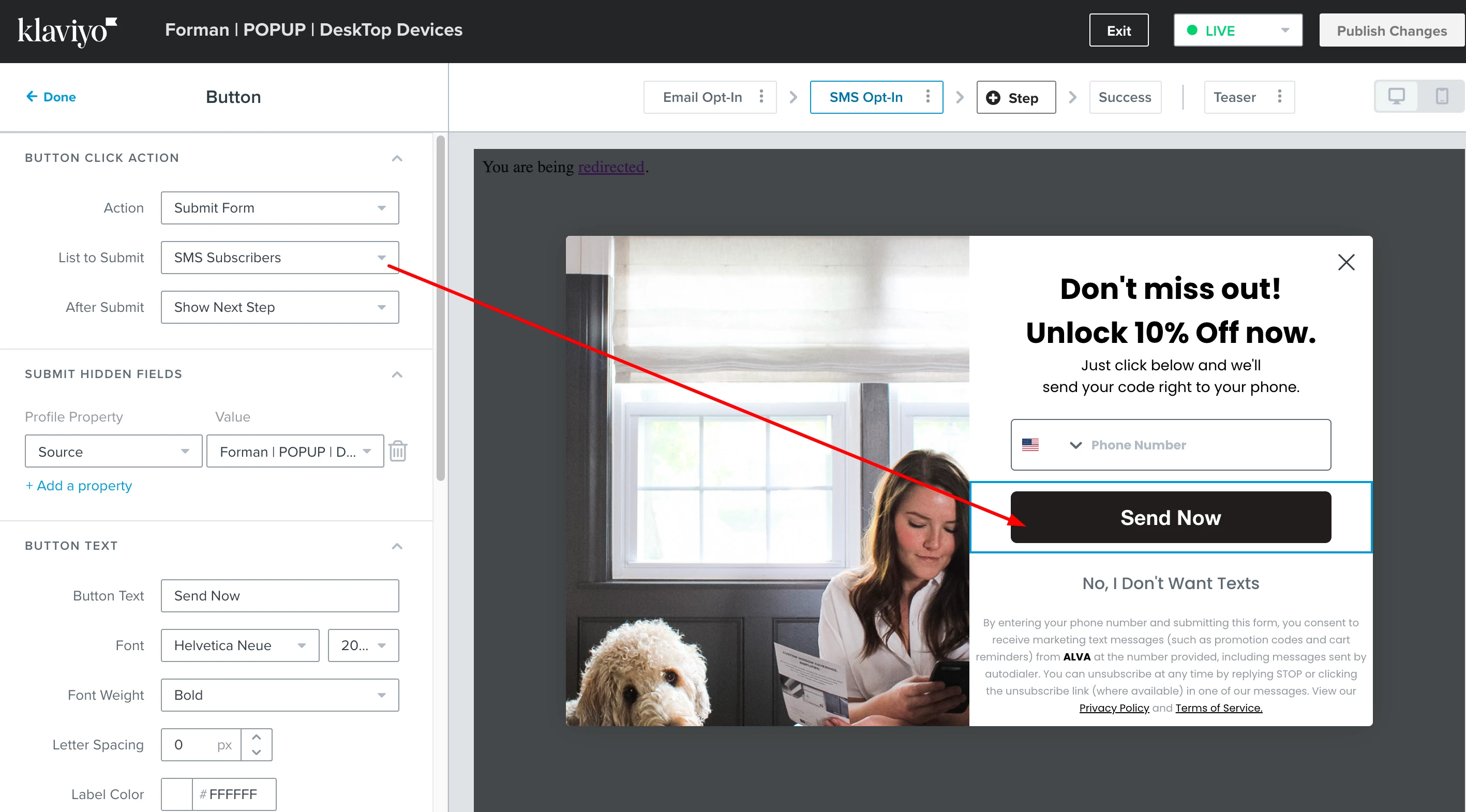Switch to desktop preview mode
The image size is (1466, 812).
click(x=1397, y=97)
